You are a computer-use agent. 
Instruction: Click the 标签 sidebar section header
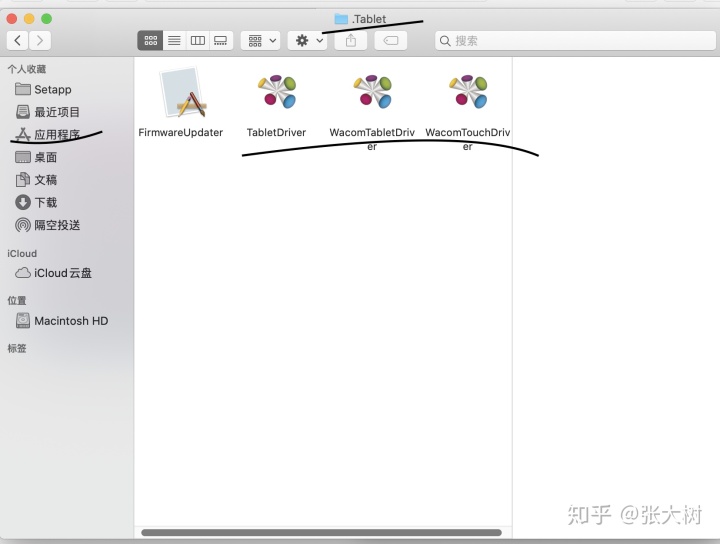(x=17, y=348)
